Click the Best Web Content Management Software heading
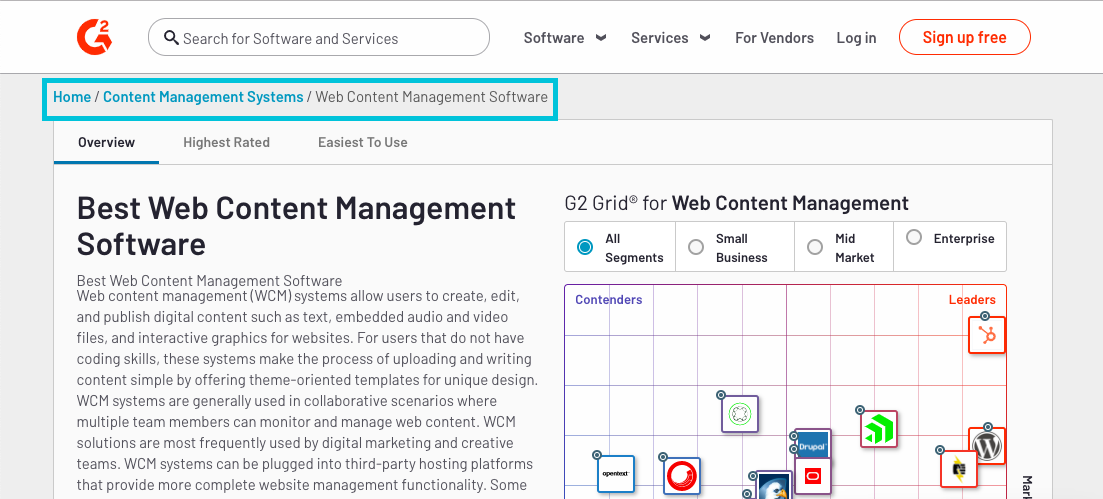Screen dimensions: 1103x499 (x=296, y=226)
